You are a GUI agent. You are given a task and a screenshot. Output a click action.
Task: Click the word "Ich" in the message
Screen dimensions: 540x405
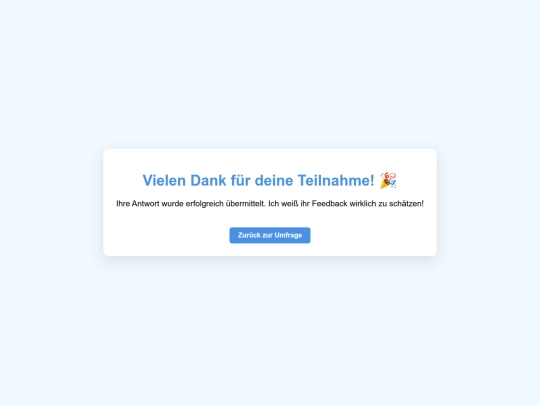(x=273, y=204)
